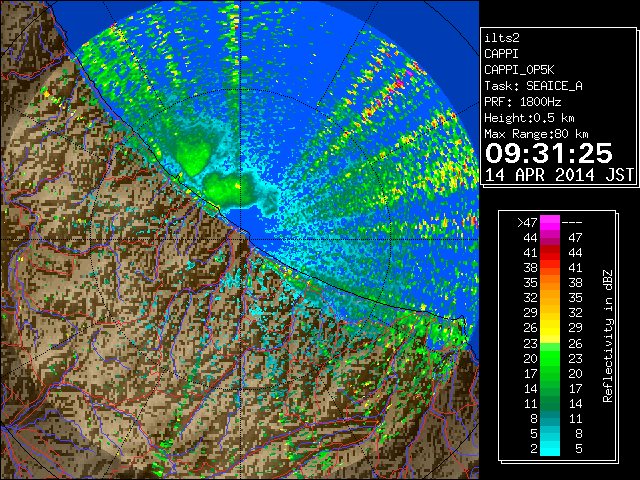This screenshot has height=480, width=640.
Task: Click the 'Task: SEAICE_A' line
Action: click(533, 86)
